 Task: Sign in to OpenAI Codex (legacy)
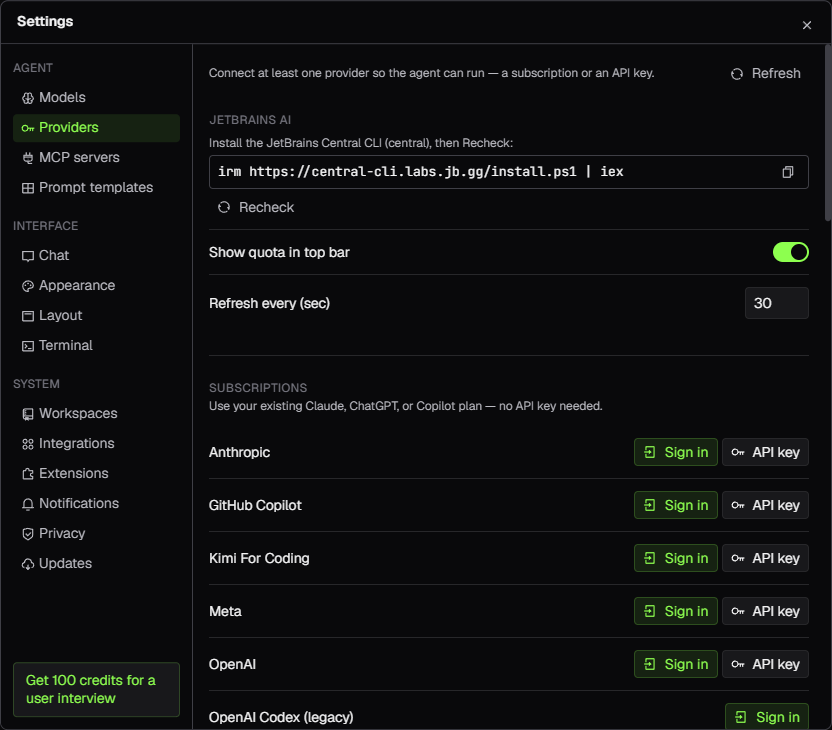tap(767, 717)
